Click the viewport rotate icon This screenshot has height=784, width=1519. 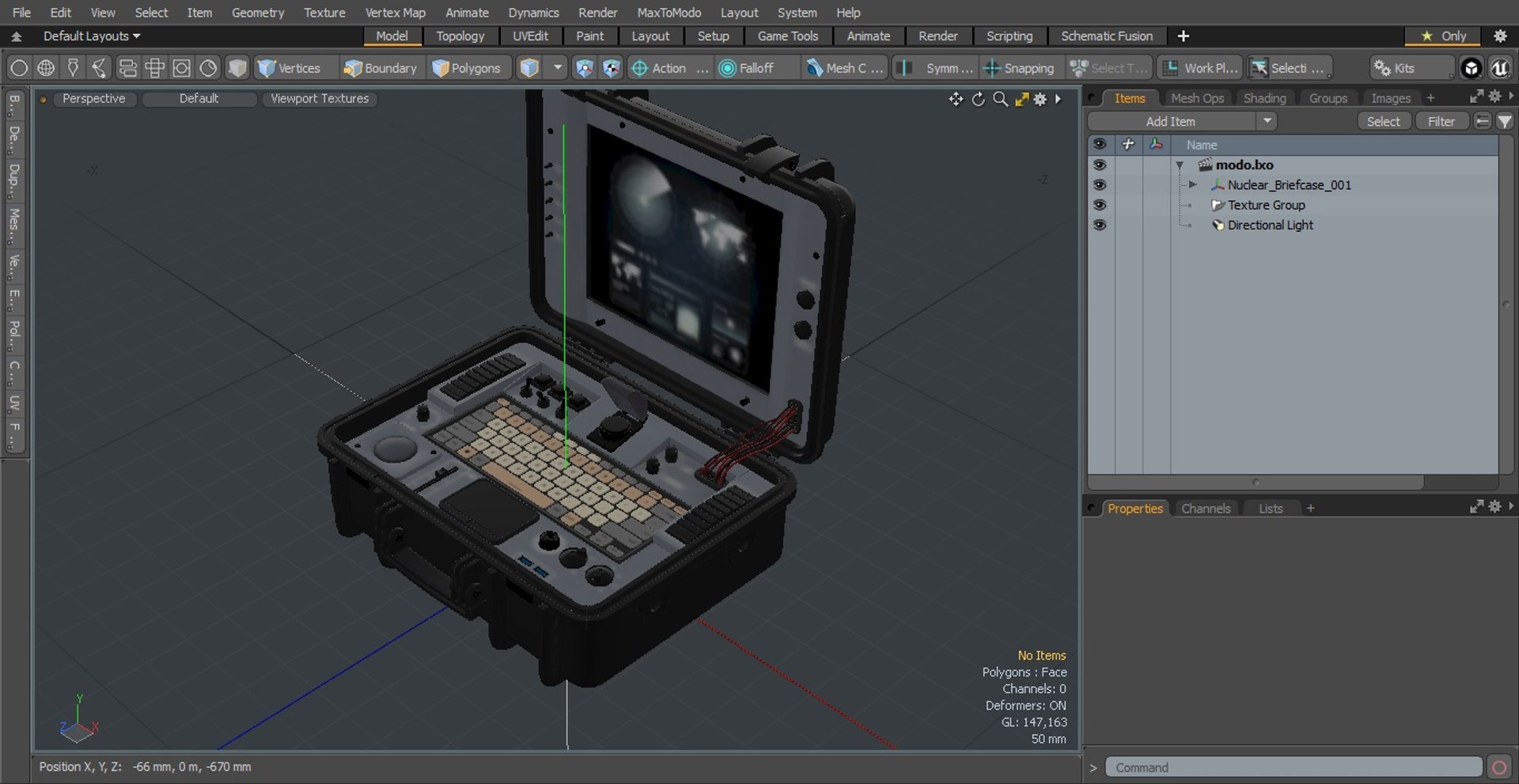pyautogui.click(x=978, y=99)
